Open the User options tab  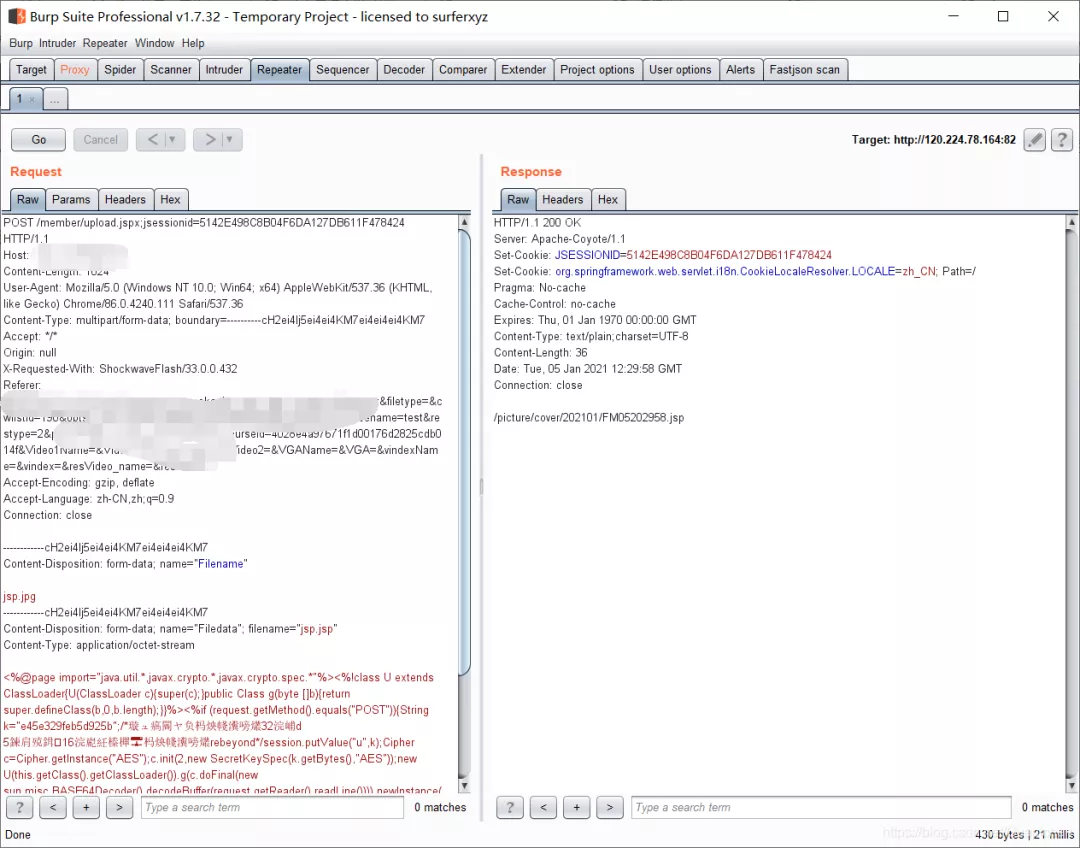pyautogui.click(x=680, y=70)
